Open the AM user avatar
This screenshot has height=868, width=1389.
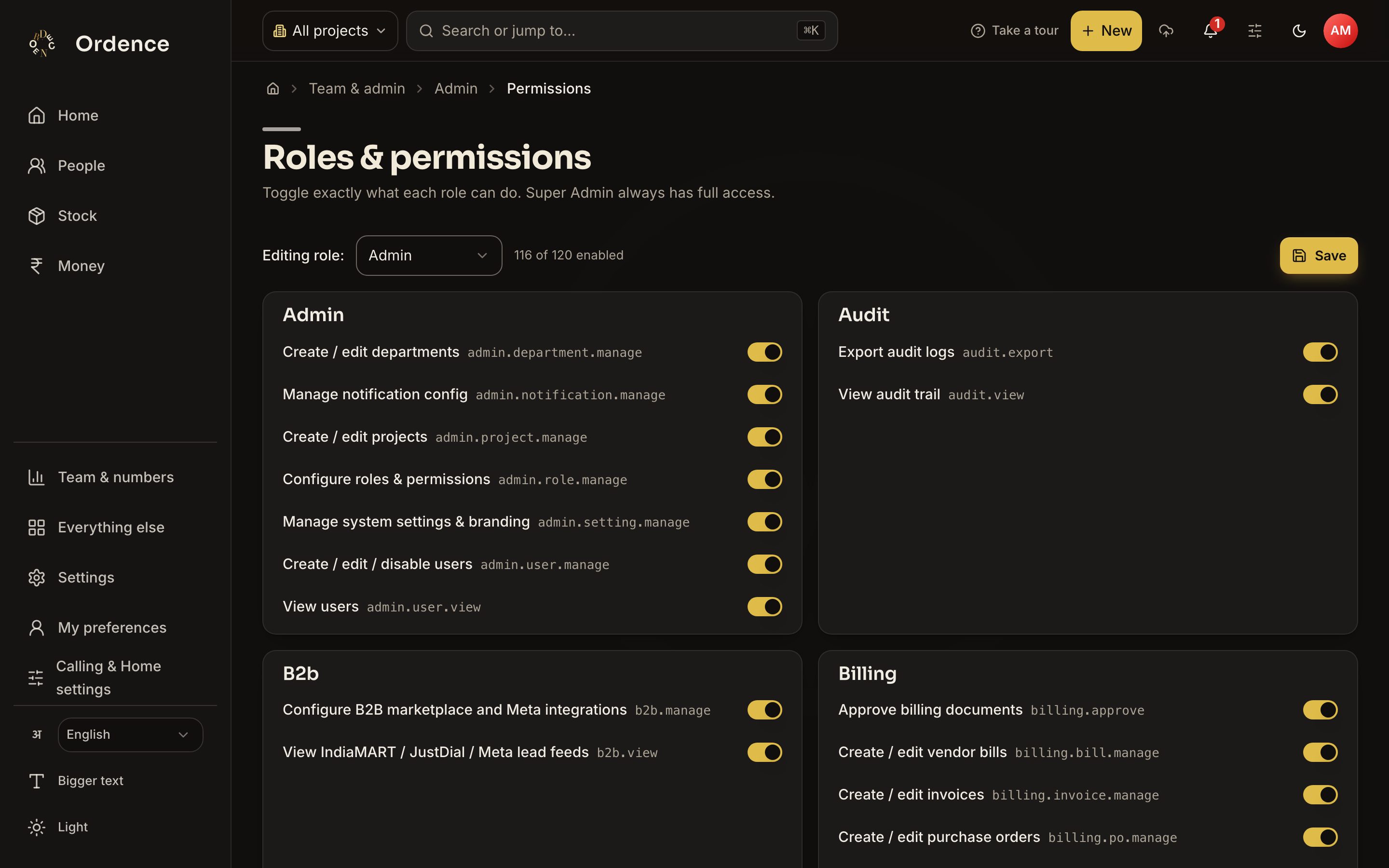click(x=1340, y=30)
